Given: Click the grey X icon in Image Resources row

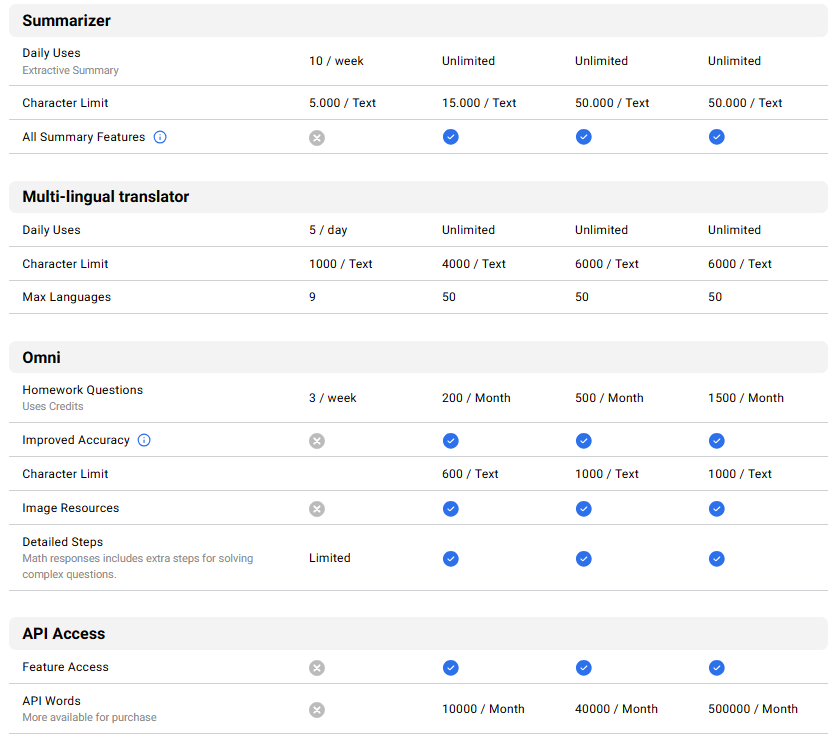Looking at the screenshot, I should point(317,509).
